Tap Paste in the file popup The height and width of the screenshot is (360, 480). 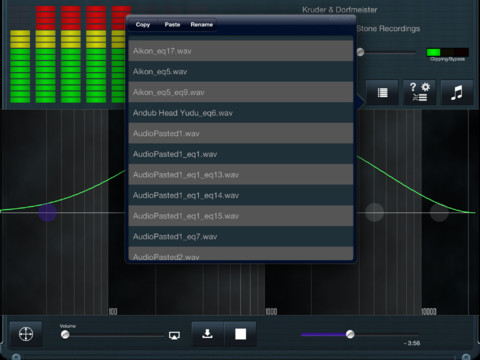click(172, 24)
